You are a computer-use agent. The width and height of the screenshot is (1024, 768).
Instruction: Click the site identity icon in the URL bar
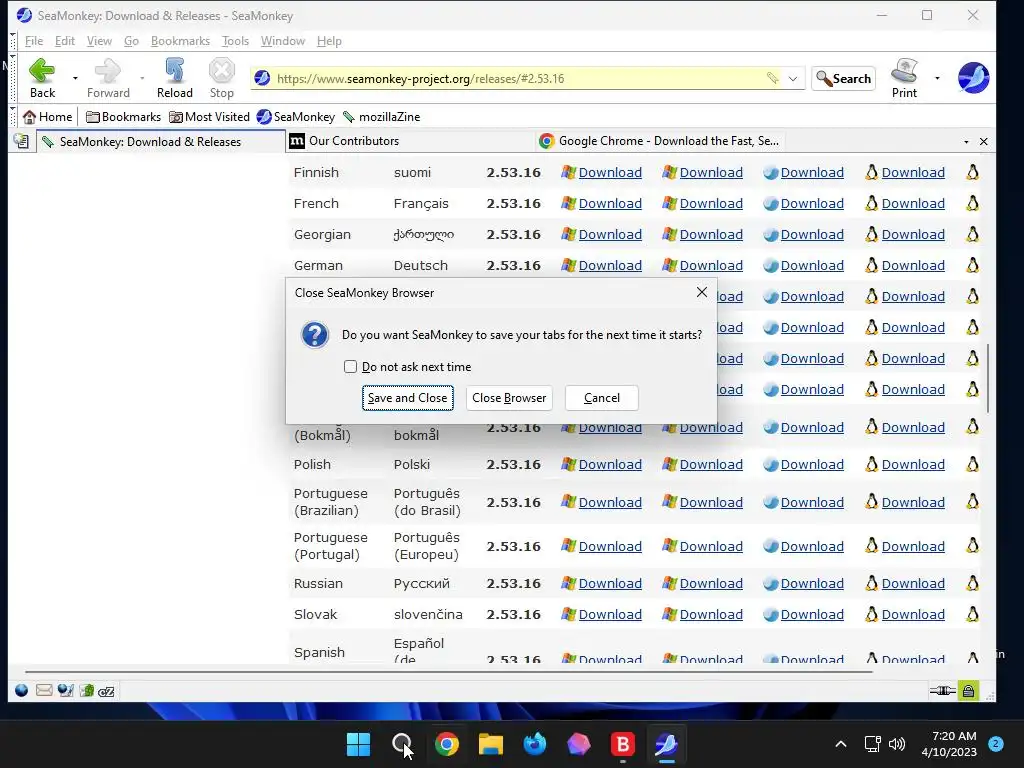[x=263, y=78]
